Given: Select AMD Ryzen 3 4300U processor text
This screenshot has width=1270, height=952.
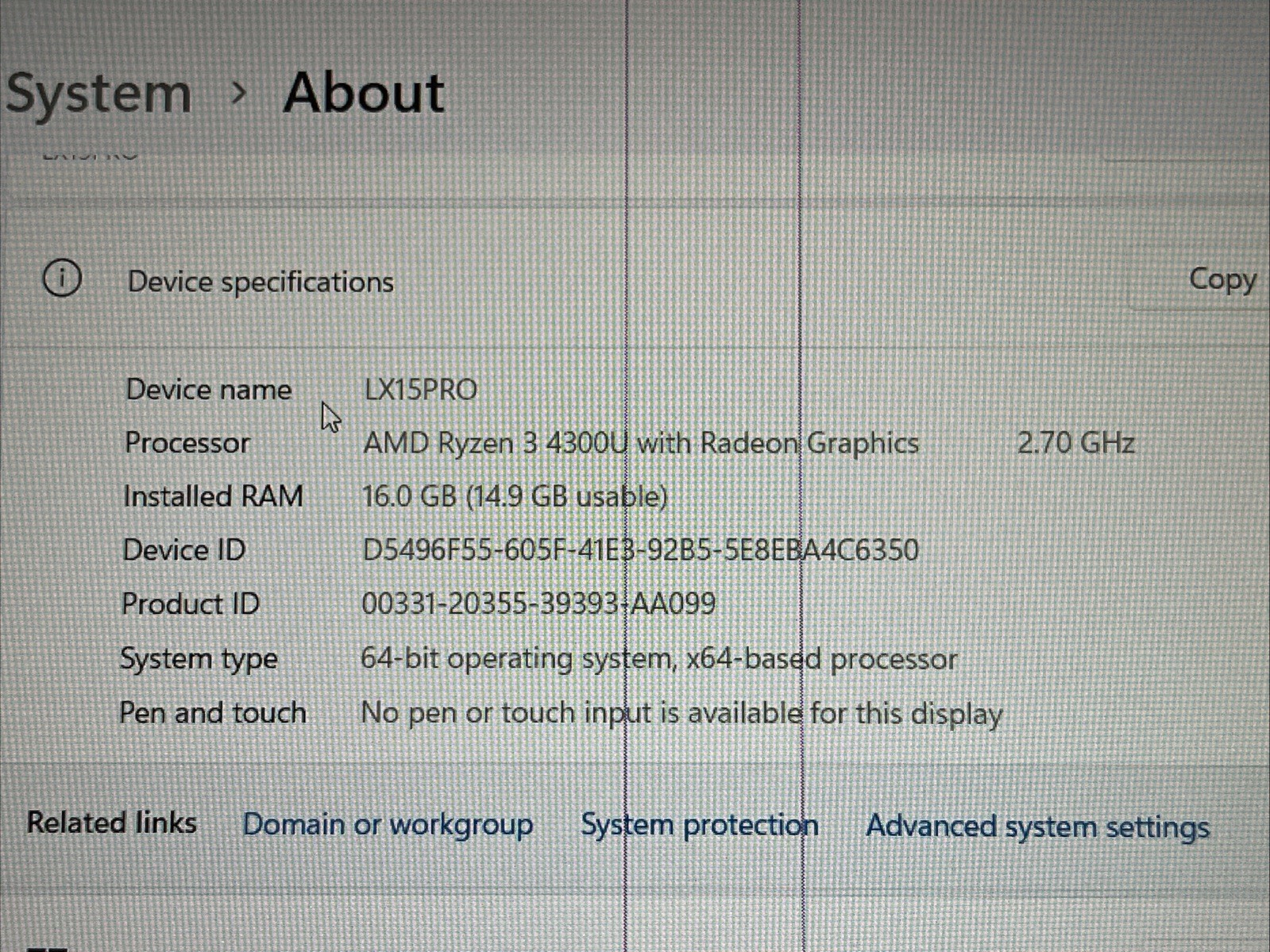Looking at the screenshot, I should tap(641, 443).
